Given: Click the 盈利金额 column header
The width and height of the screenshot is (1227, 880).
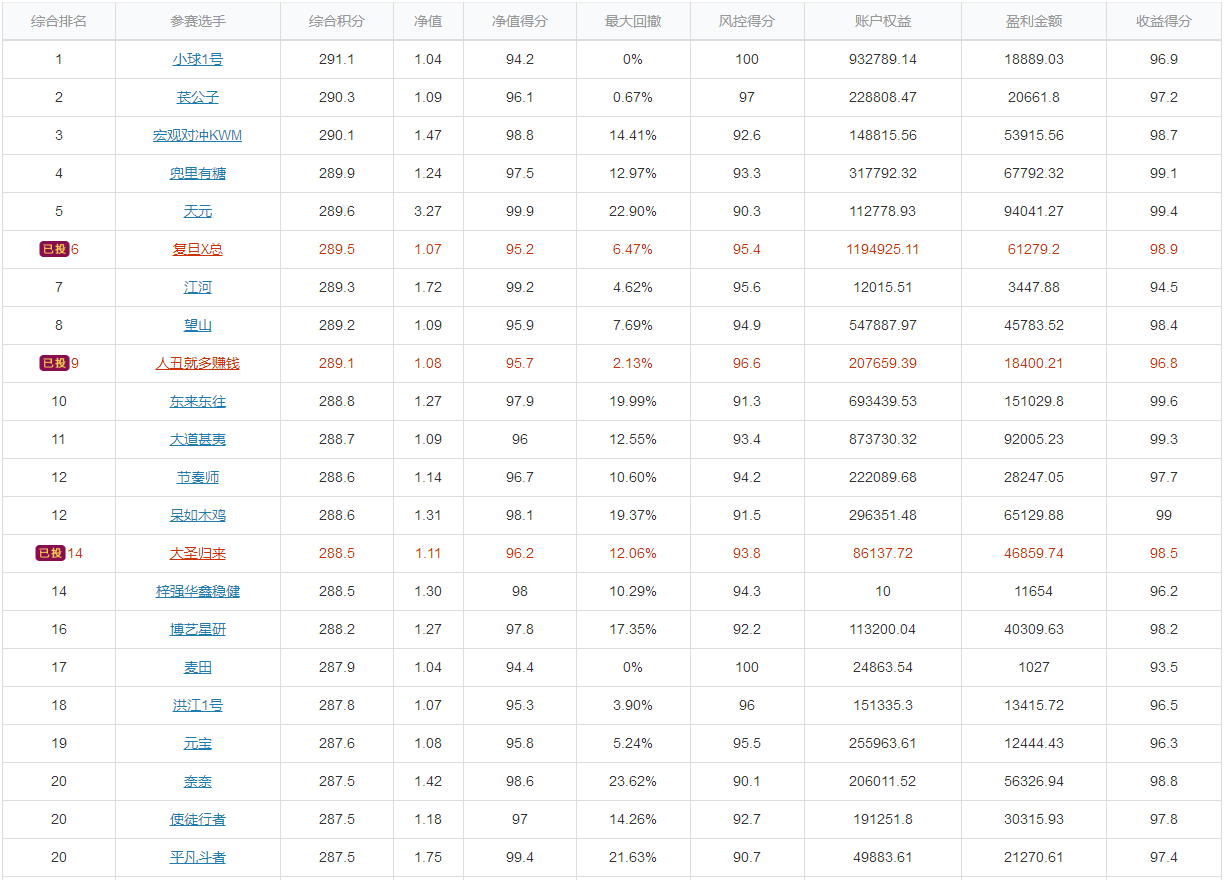Looking at the screenshot, I should point(1033,21).
